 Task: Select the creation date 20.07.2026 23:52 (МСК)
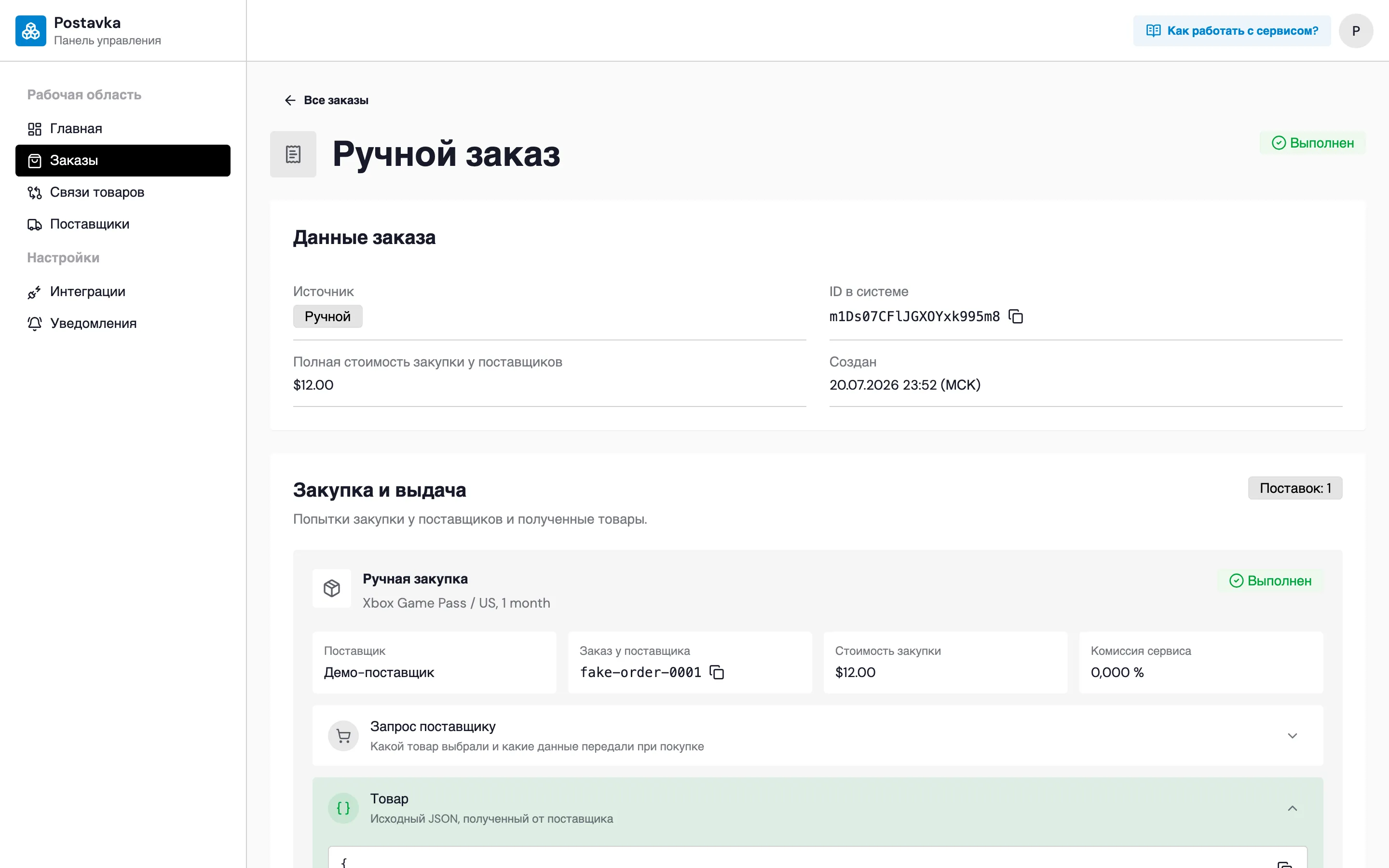[x=905, y=385]
